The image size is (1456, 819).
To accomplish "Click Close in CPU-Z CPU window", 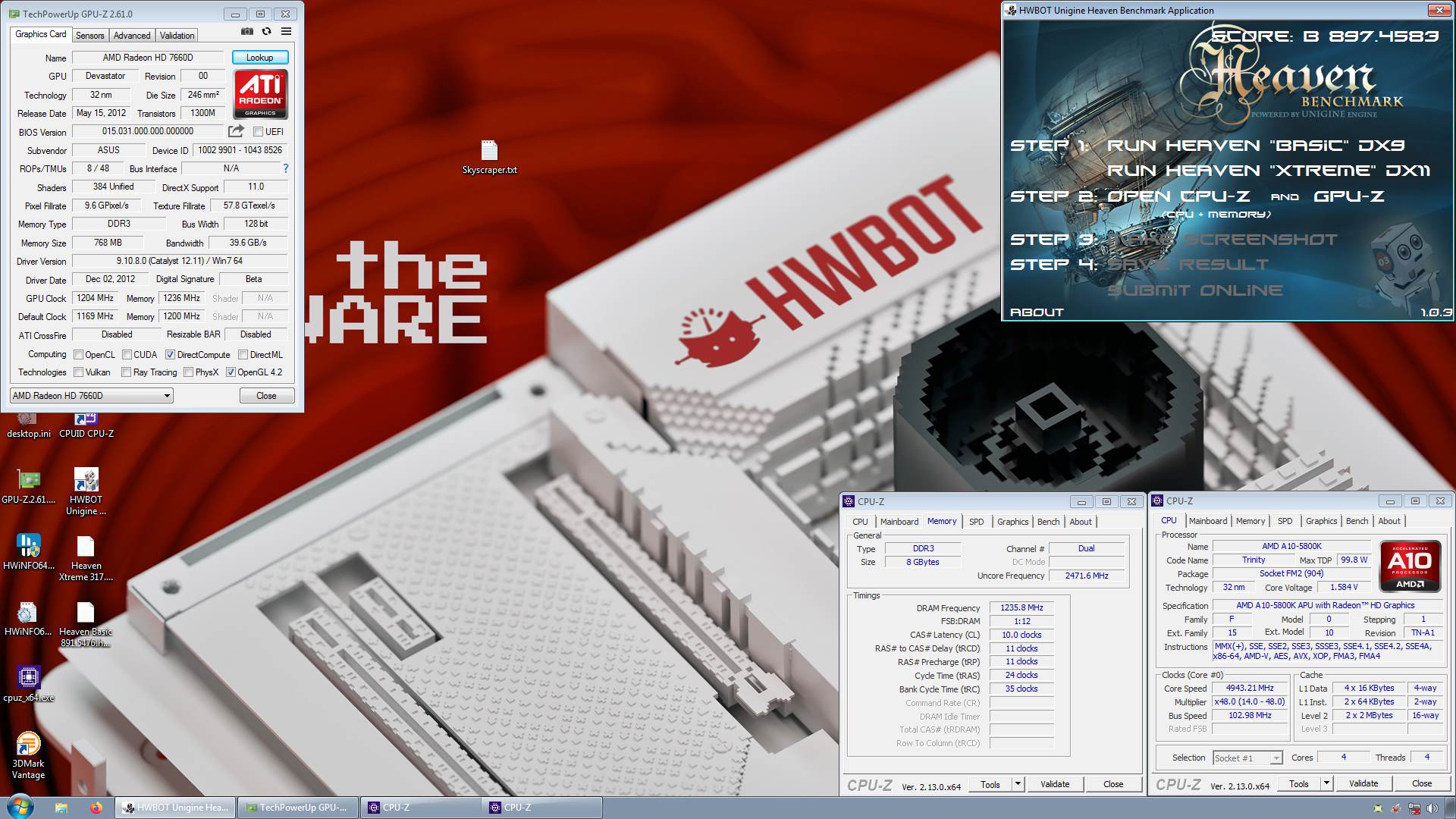I will pyautogui.click(x=1421, y=783).
